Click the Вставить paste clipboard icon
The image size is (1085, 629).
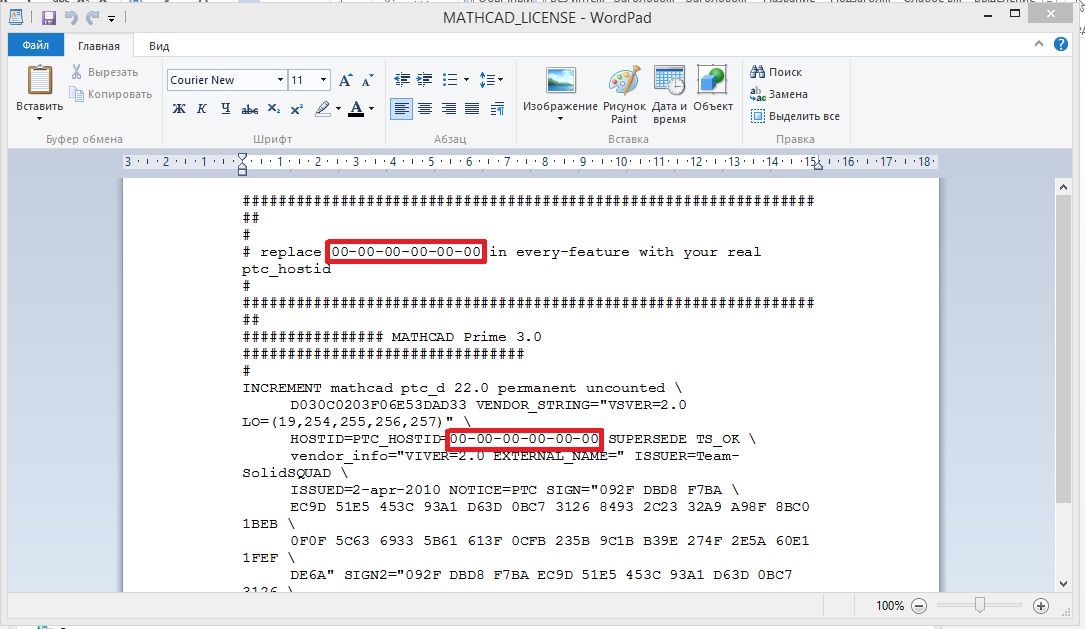39,80
